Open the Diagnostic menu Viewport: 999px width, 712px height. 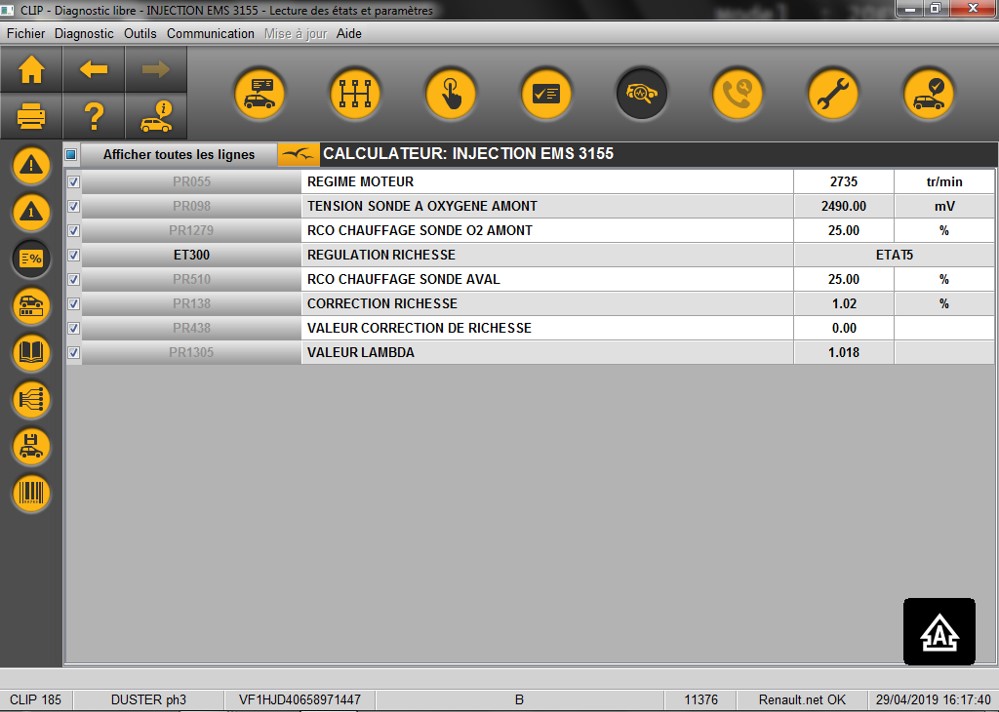84,33
